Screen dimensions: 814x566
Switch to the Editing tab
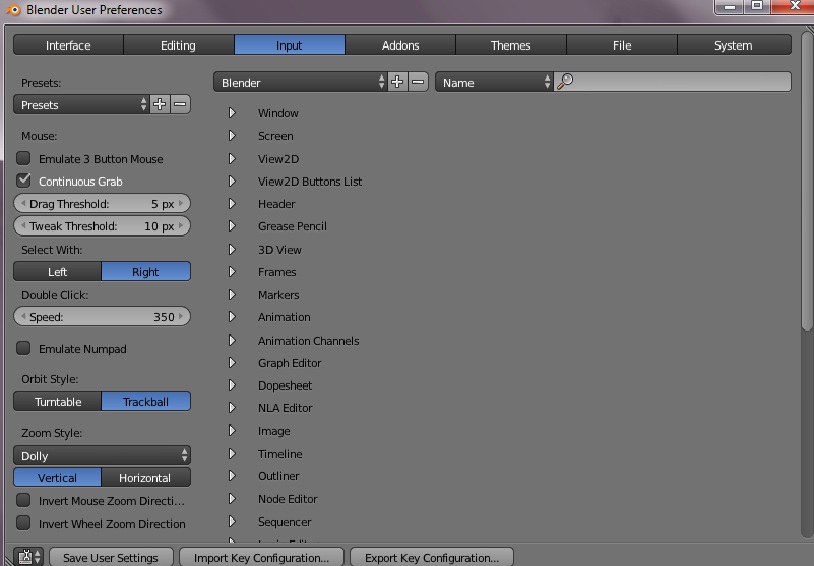179,45
